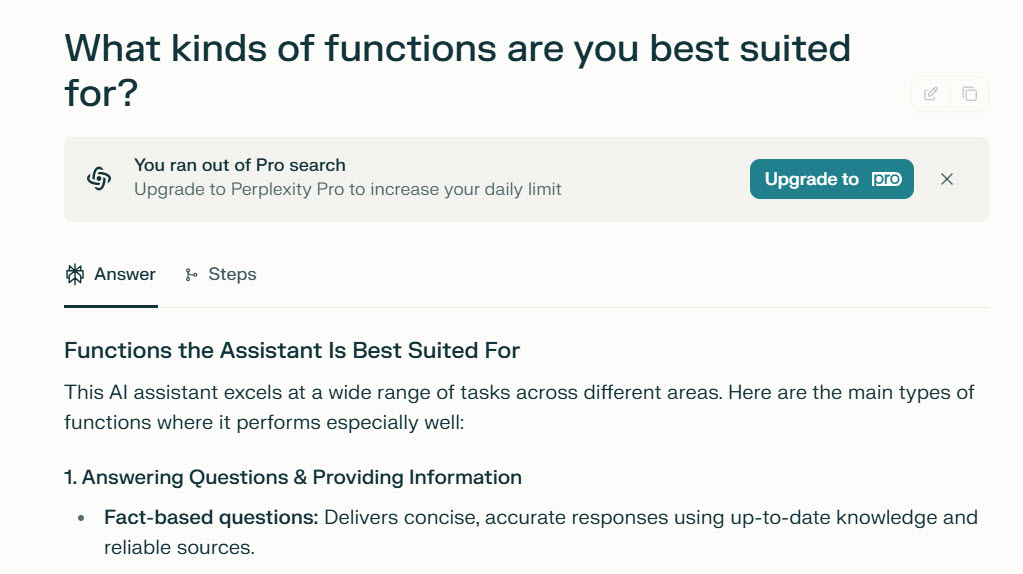Click the word 'for?' in the title
The height and width of the screenshot is (574, 1023).
click(101, 95)
